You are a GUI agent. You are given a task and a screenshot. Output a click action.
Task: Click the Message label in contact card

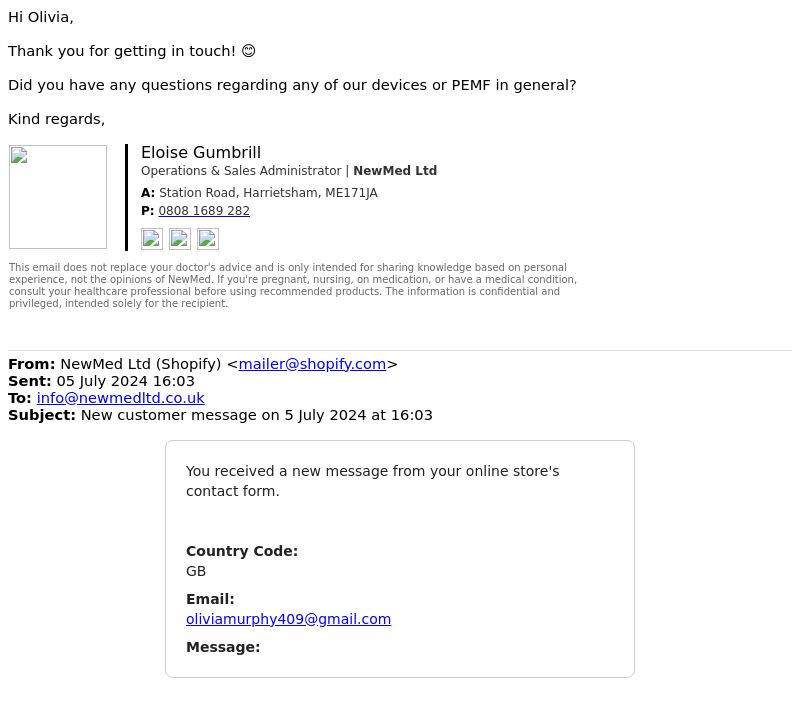(223, 647)
